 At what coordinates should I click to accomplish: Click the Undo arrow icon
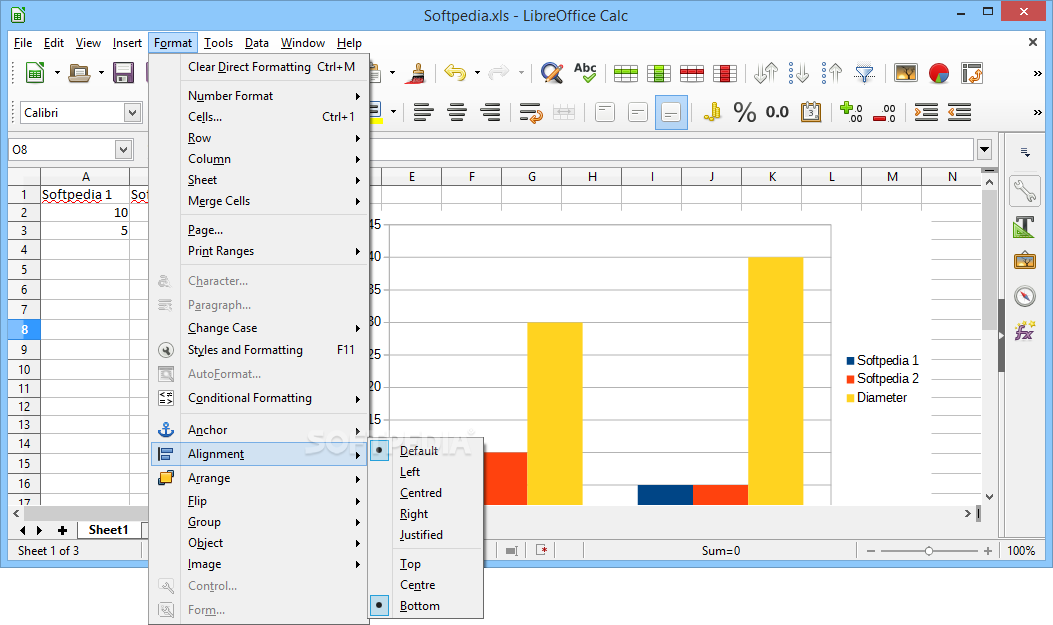click(x=455, y=73)
